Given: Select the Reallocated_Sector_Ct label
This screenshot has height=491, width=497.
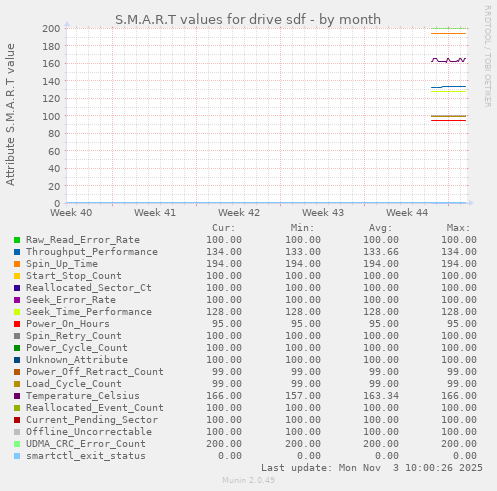Looking at the screenshot, I should point(89,288).
